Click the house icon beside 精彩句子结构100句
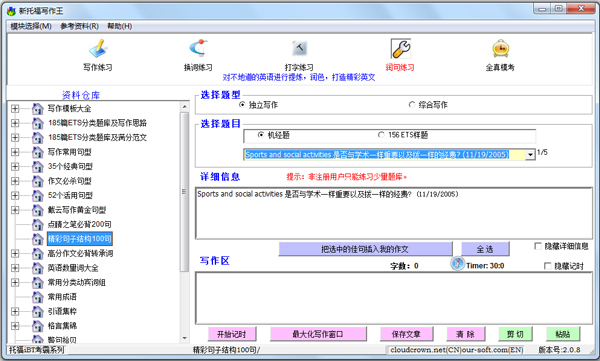The width and height of the screenshot is (600, 361). (x=37, y=239)
